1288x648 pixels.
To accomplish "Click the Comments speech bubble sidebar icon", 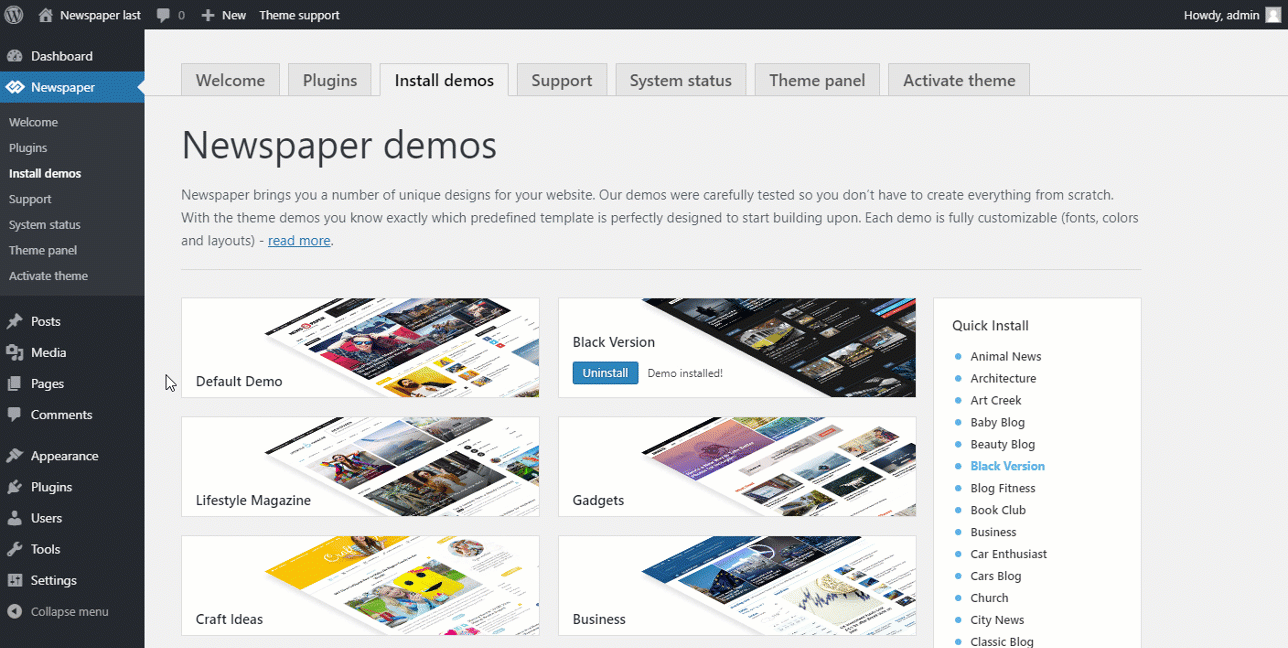I will (x=15, y=414).
